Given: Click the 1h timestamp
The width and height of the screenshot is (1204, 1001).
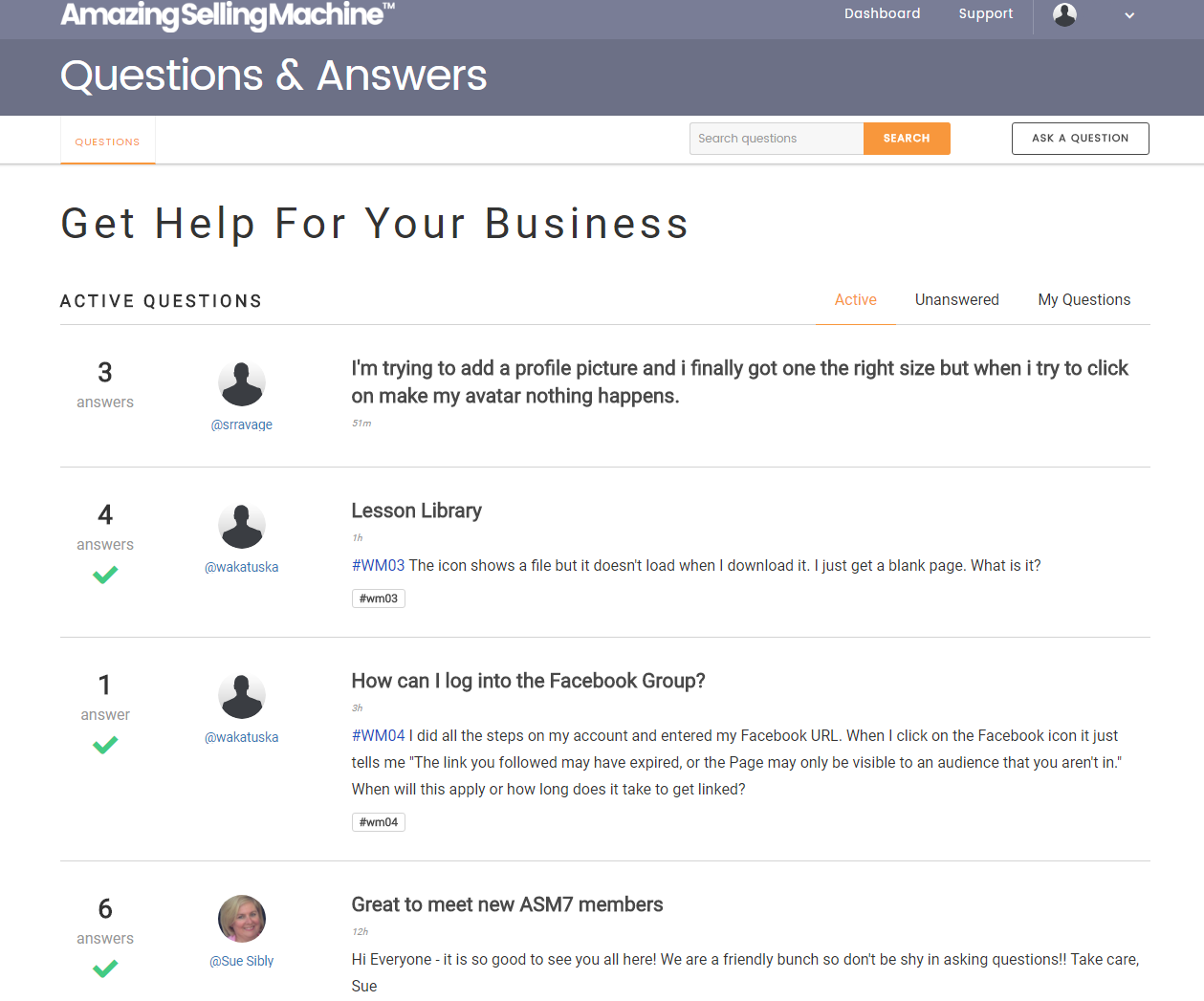Looking at the screenshot, I should (358, 538).
